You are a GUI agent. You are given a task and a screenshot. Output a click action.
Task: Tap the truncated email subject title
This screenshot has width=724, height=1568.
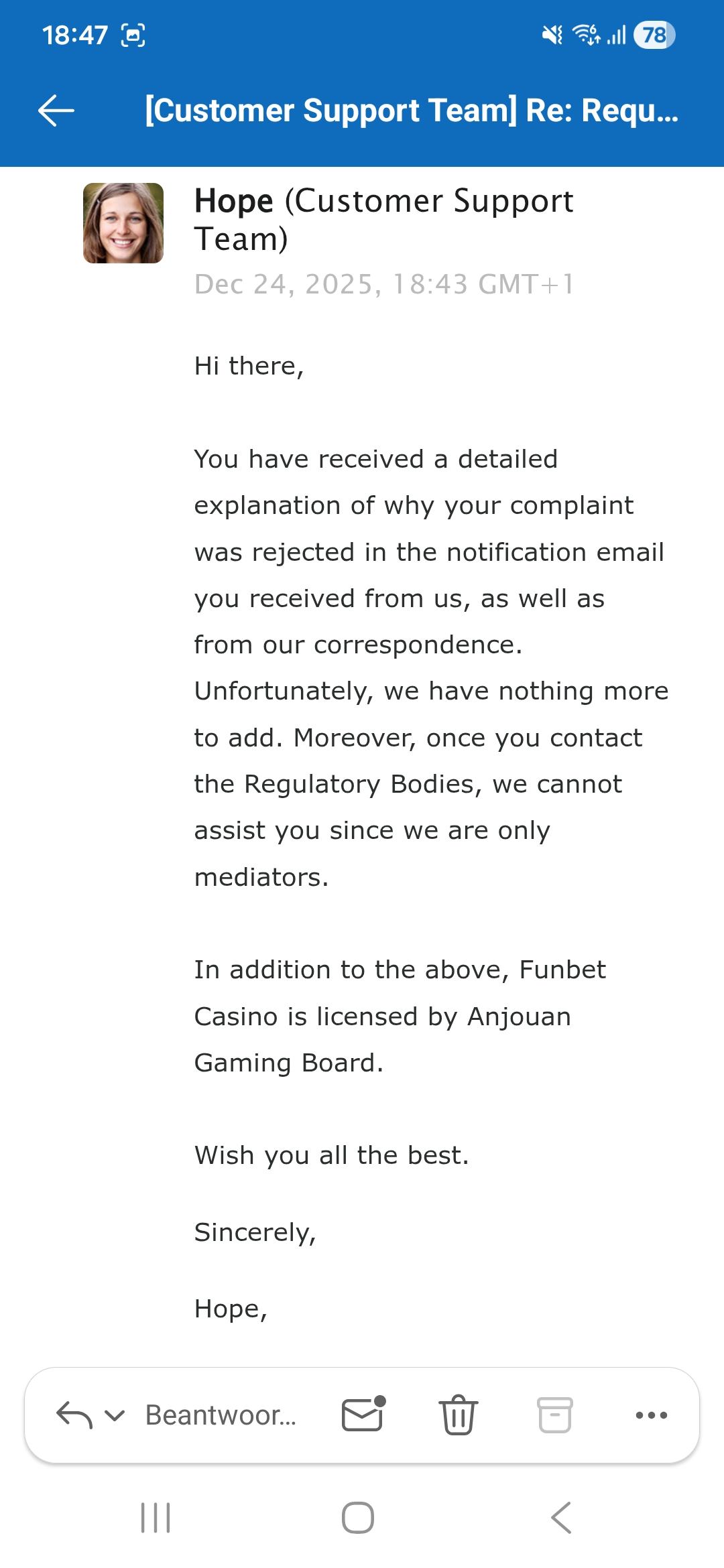412,111
